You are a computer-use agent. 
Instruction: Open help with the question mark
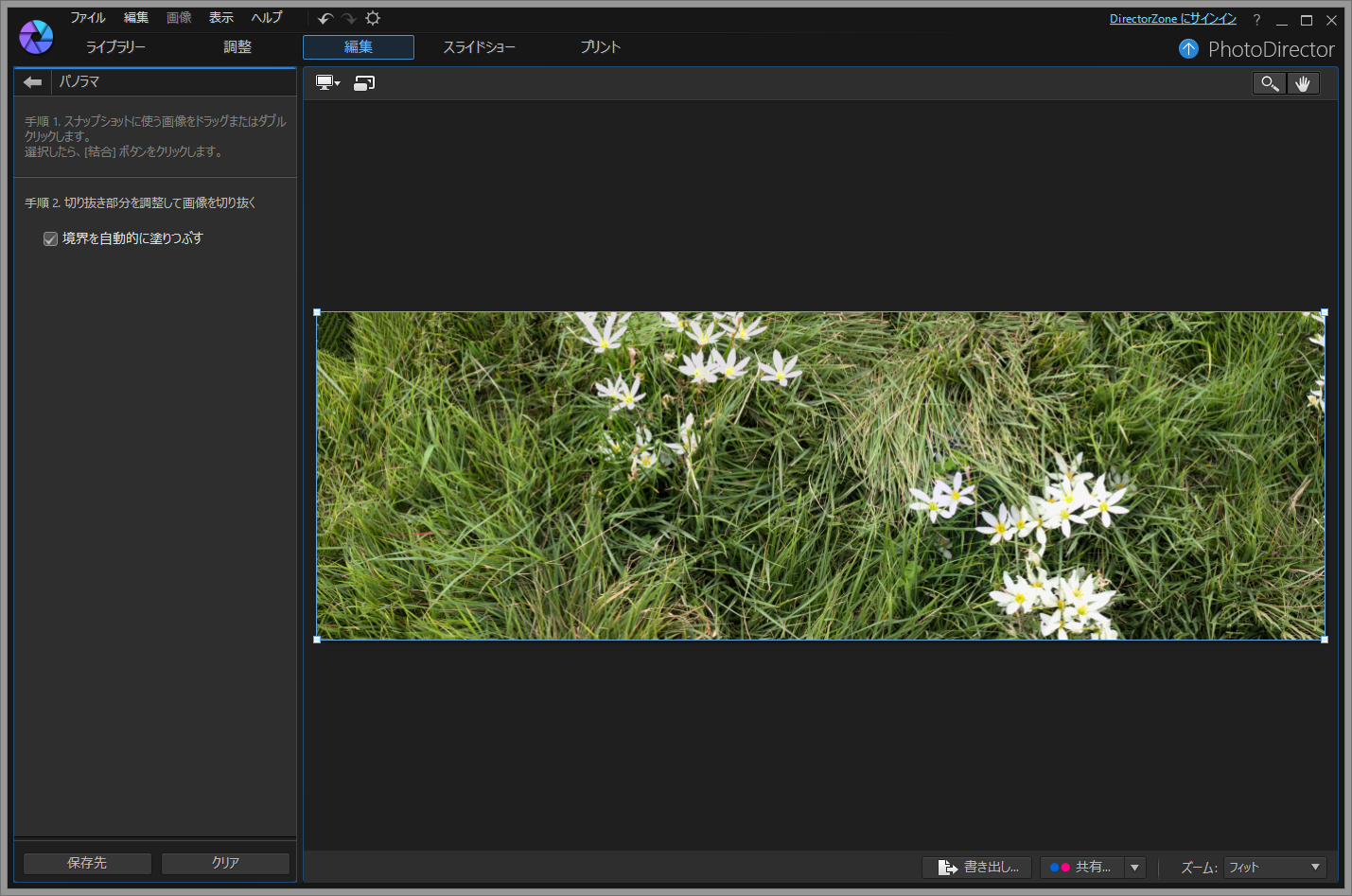click(1256, 19)
